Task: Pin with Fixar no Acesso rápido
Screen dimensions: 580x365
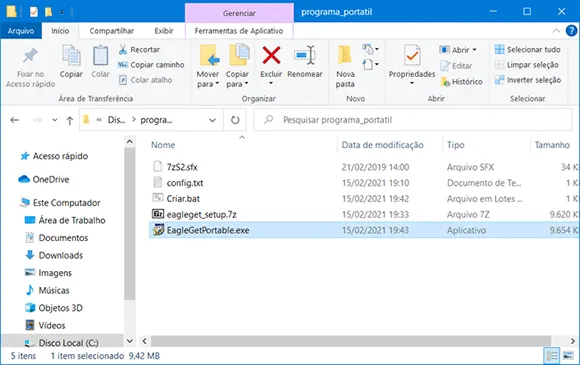Action: click(30, 68)
